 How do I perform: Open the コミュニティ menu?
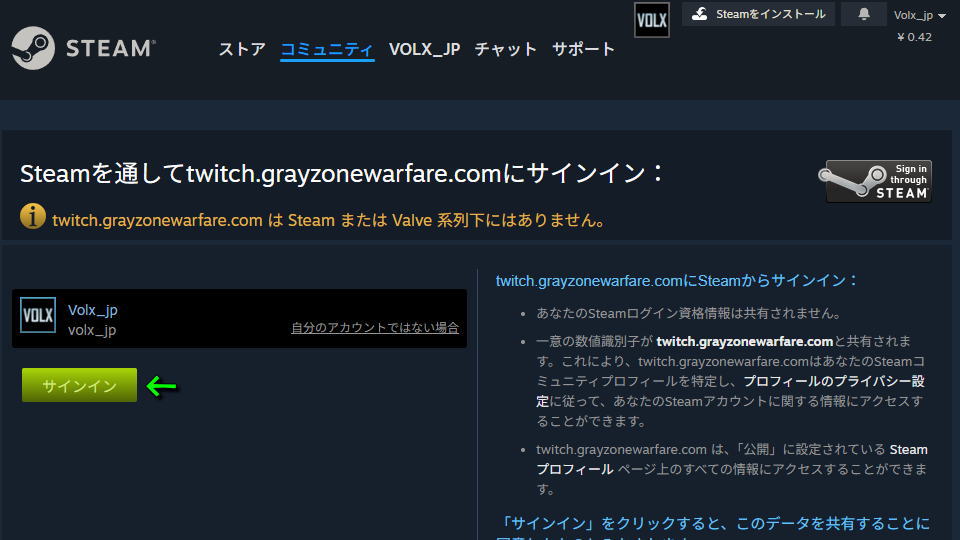327,49
